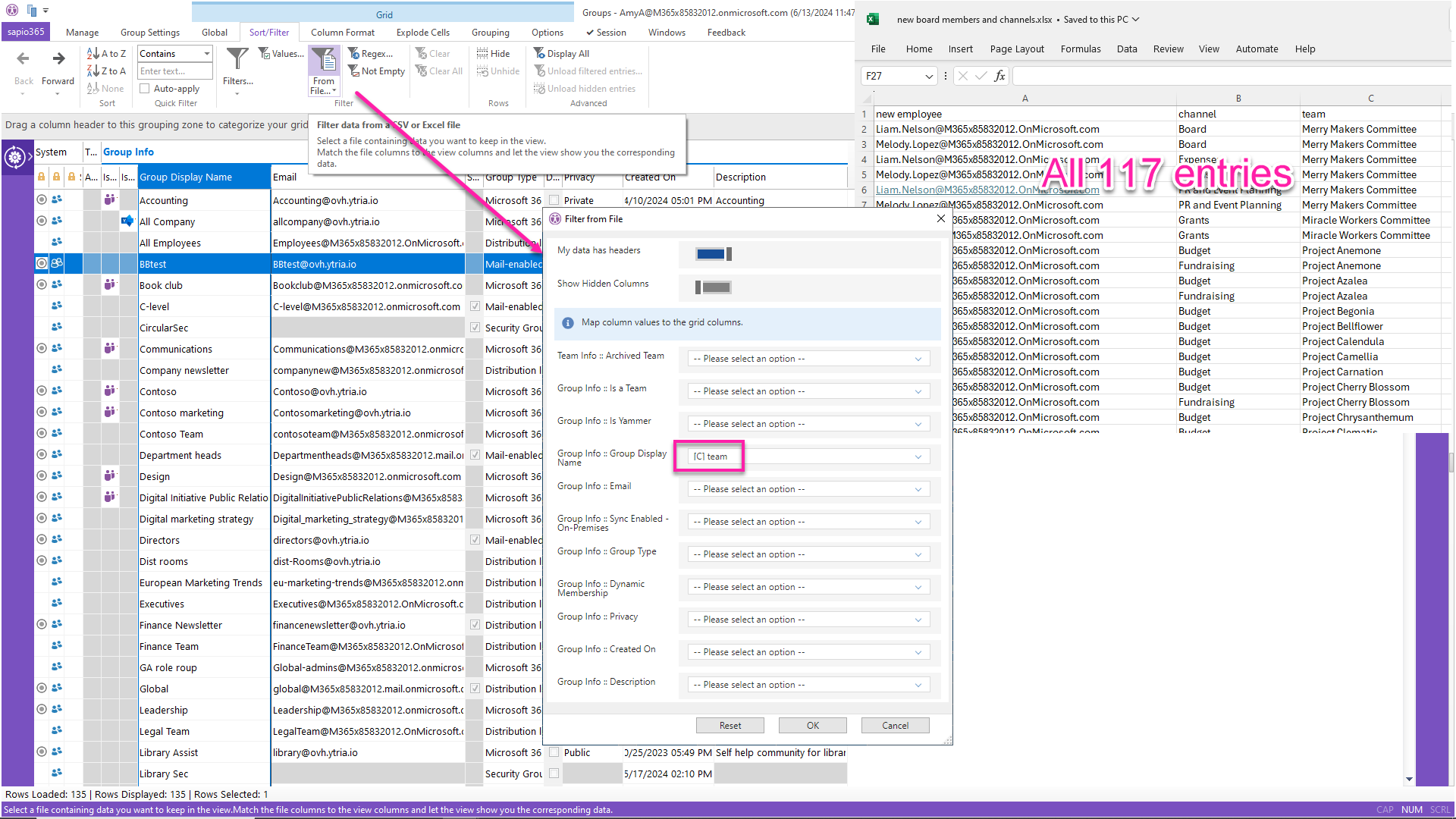Toggle checkbox in the Library Assist row
The image size is (1456, 819).
pyautogui.click(x=554, y=752)
